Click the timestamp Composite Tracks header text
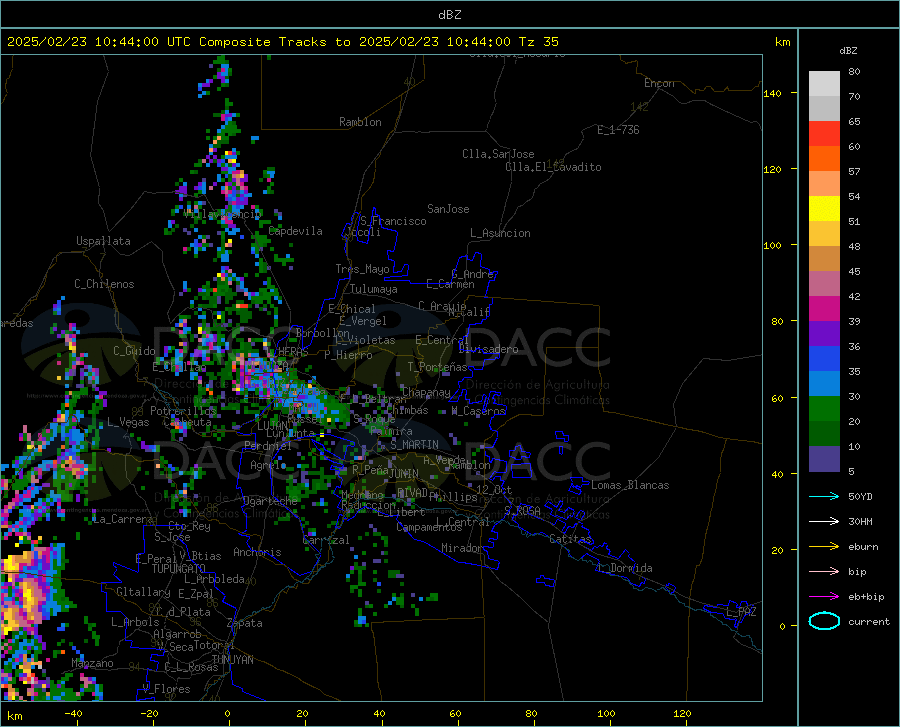The width and height of the screenshot is (900, 727). 282,42
